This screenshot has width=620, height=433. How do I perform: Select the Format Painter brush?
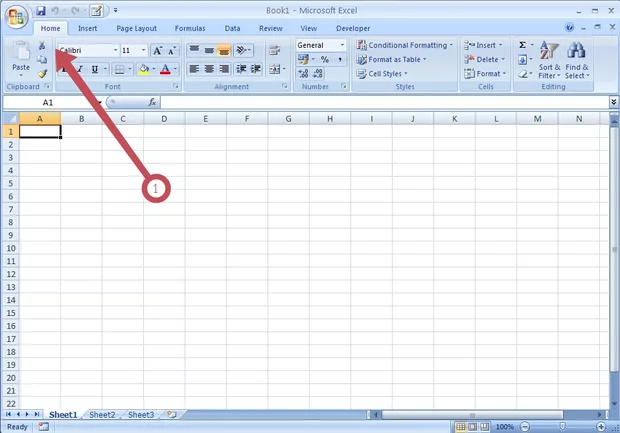click(x=42, y=74)
